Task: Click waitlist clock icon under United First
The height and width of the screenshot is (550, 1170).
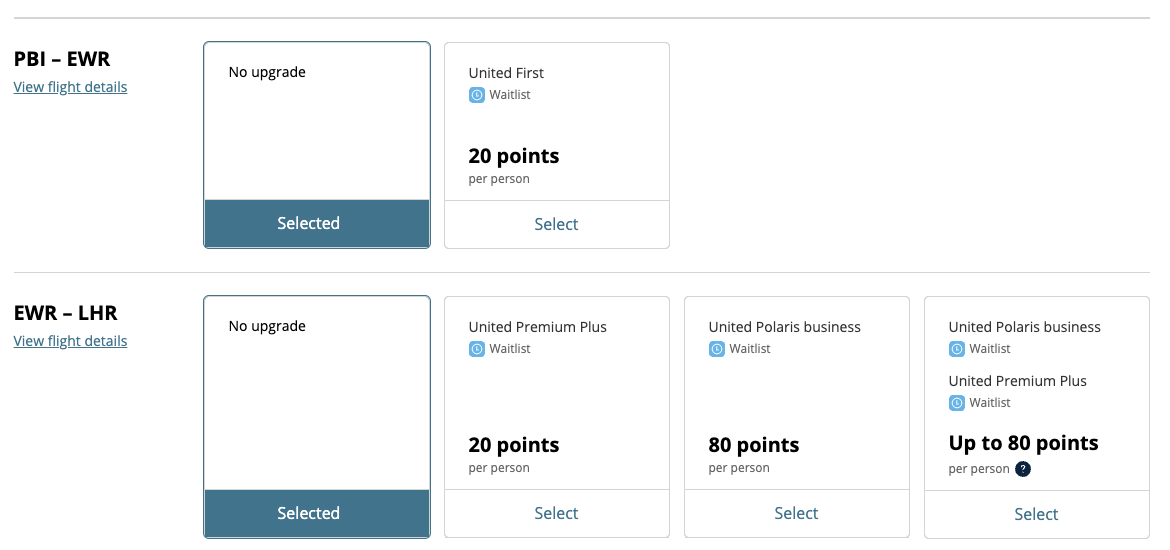Action: 477,95
